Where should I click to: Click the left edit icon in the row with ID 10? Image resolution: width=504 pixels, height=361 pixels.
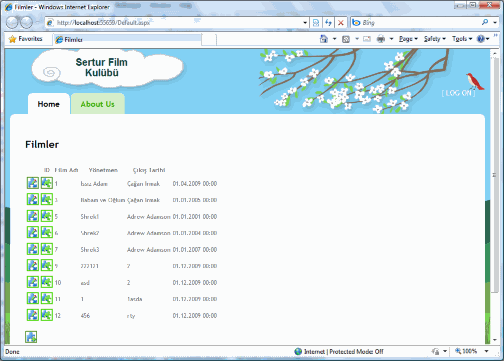(x=33, y=282)
